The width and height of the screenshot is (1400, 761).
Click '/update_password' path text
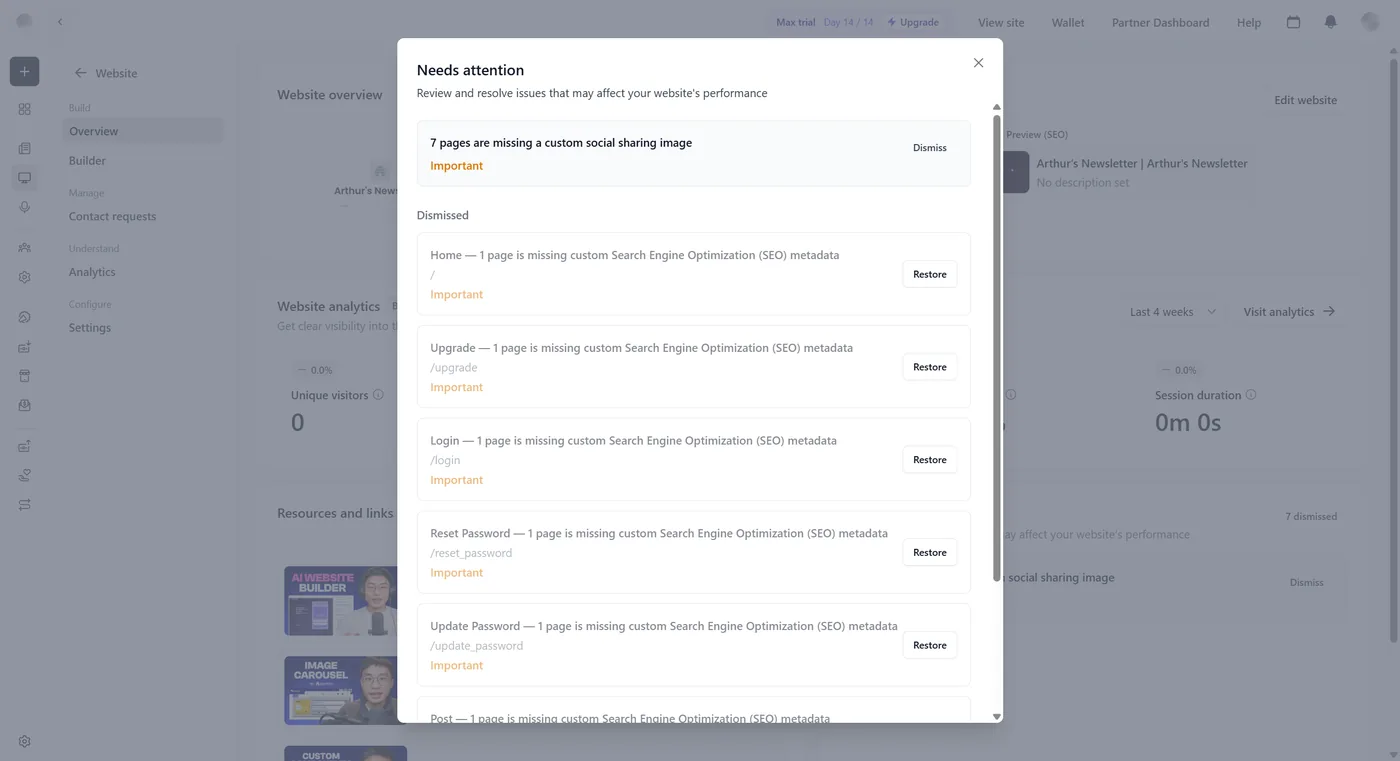(x=477, y=646)
